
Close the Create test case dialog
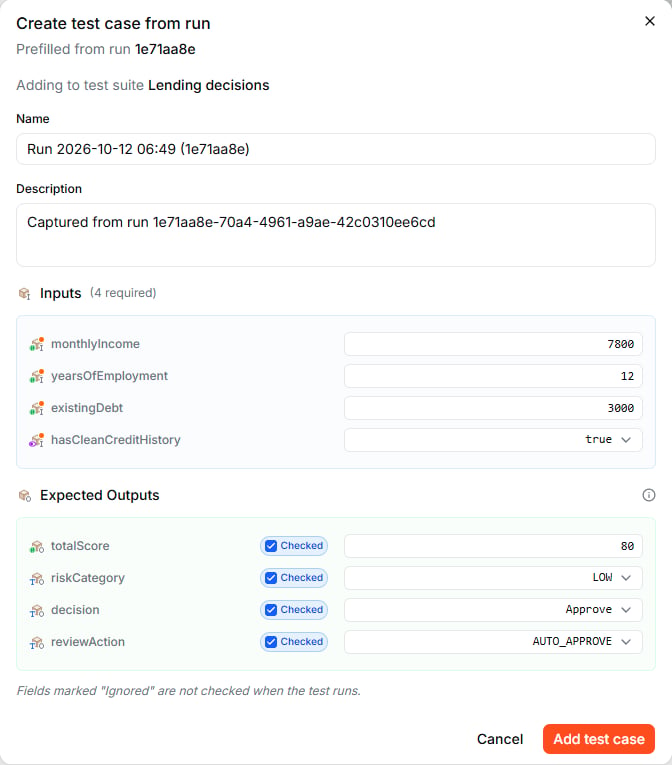tap(650, 21)
